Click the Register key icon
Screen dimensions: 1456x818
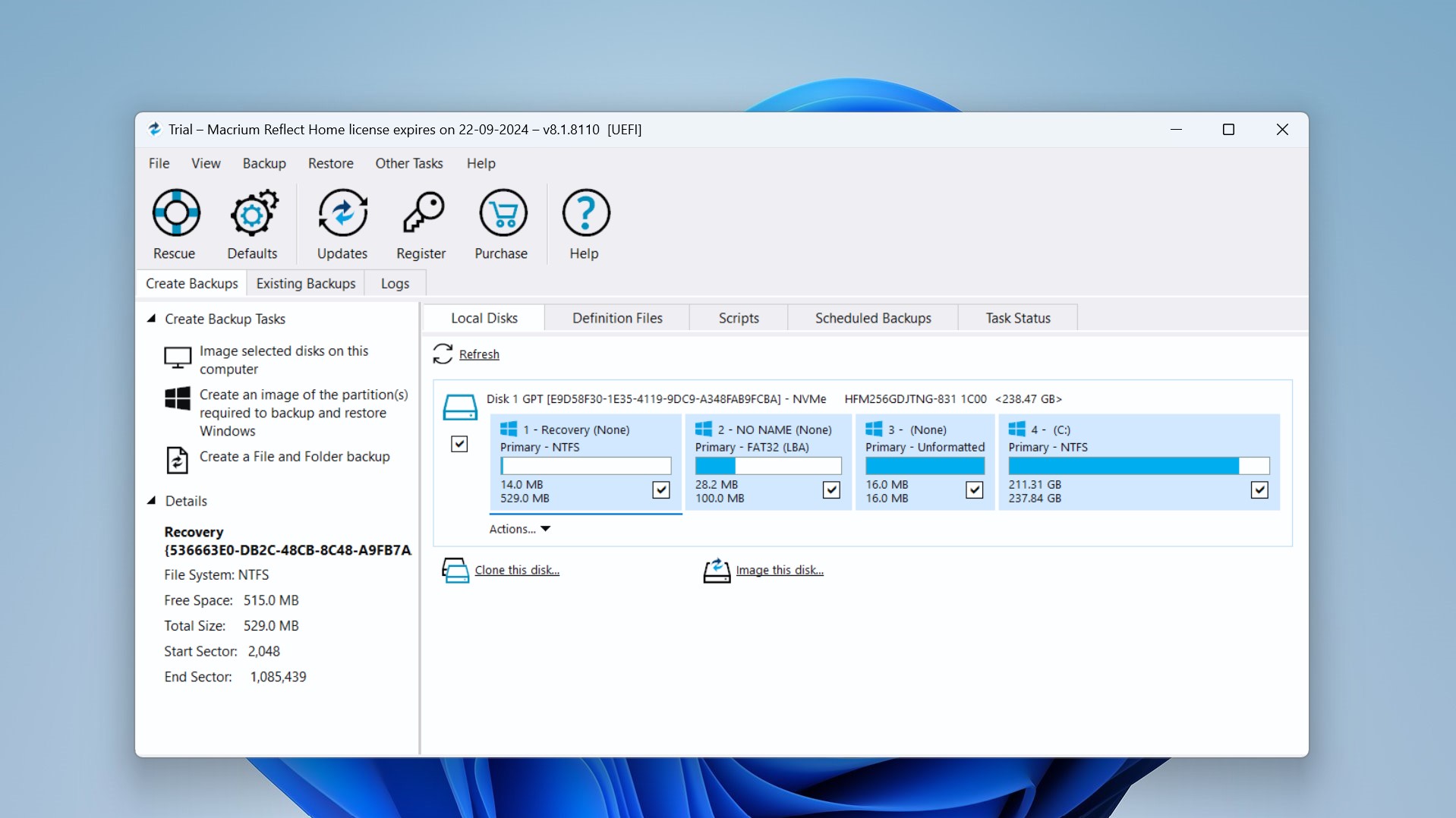point(422,213)
